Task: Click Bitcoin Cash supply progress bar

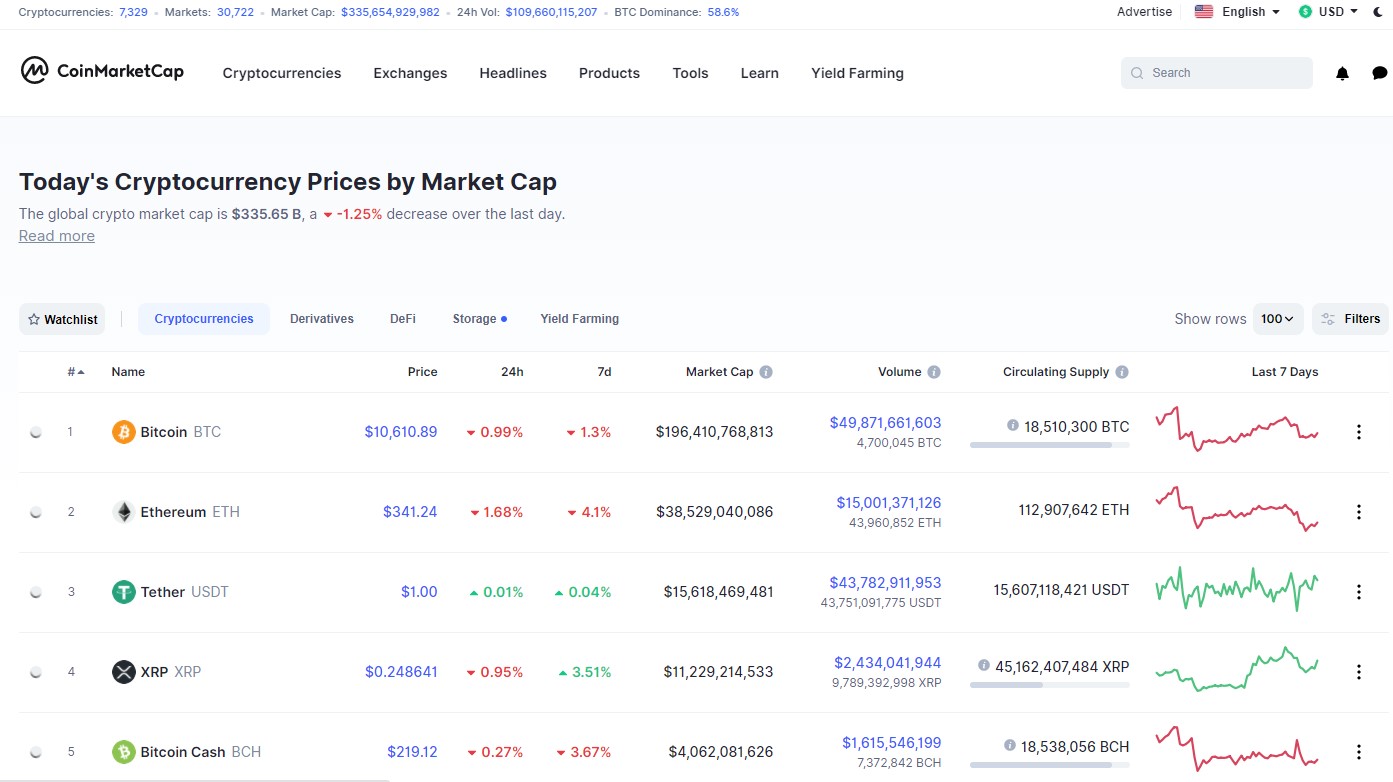Action: coord(1050,765)
